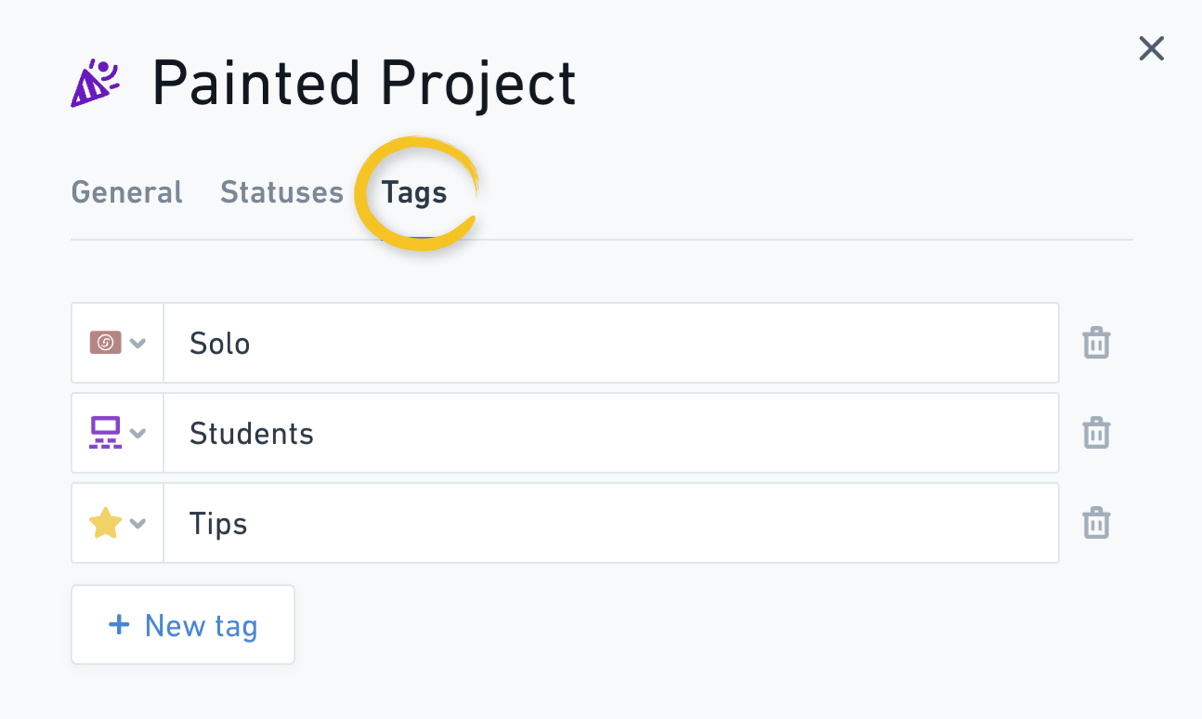Open the Statuses tab

281,192
